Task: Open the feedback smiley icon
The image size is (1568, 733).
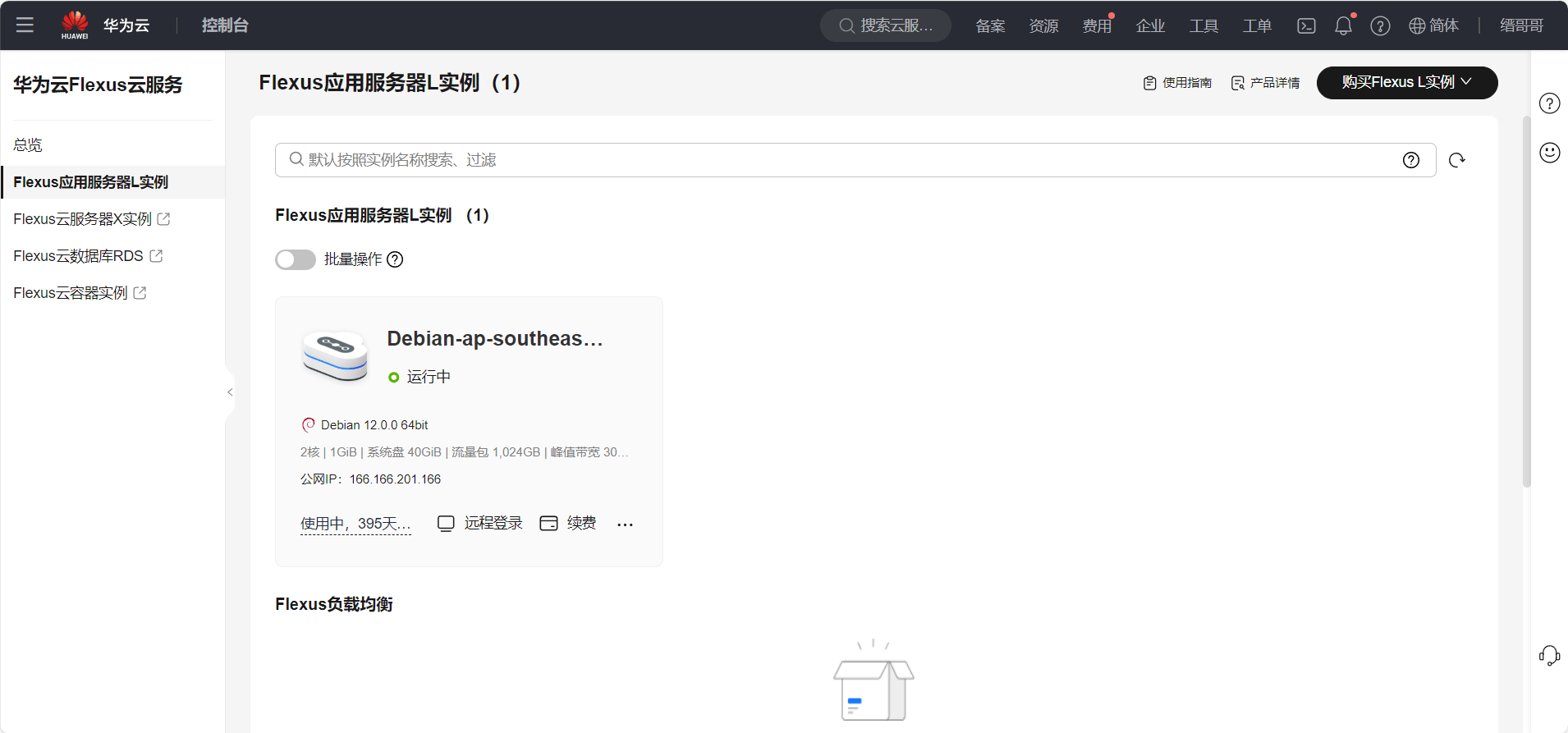Action: click(x=1549, y=153)
